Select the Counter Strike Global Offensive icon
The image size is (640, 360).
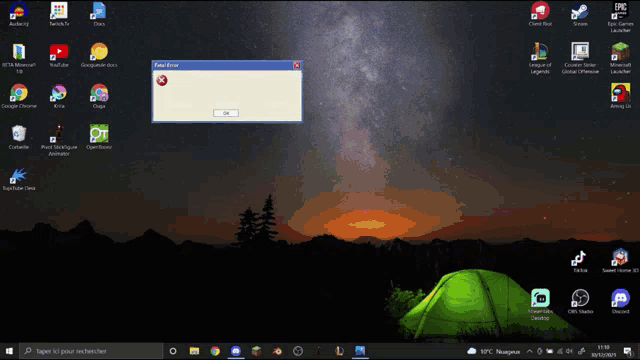[580, 58]
